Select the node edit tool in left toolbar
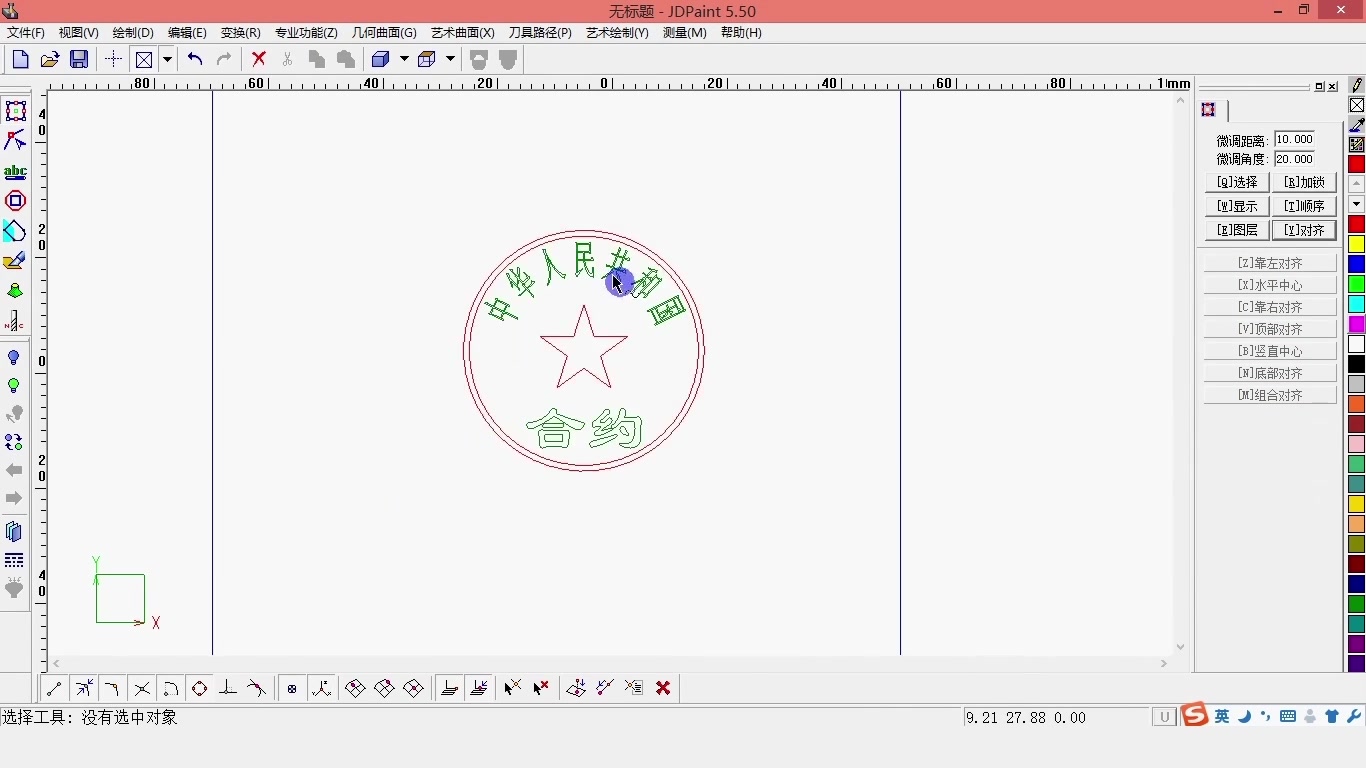Image resolution: width=1366 pixels, height=768 pixels. (x=15, y=141)
